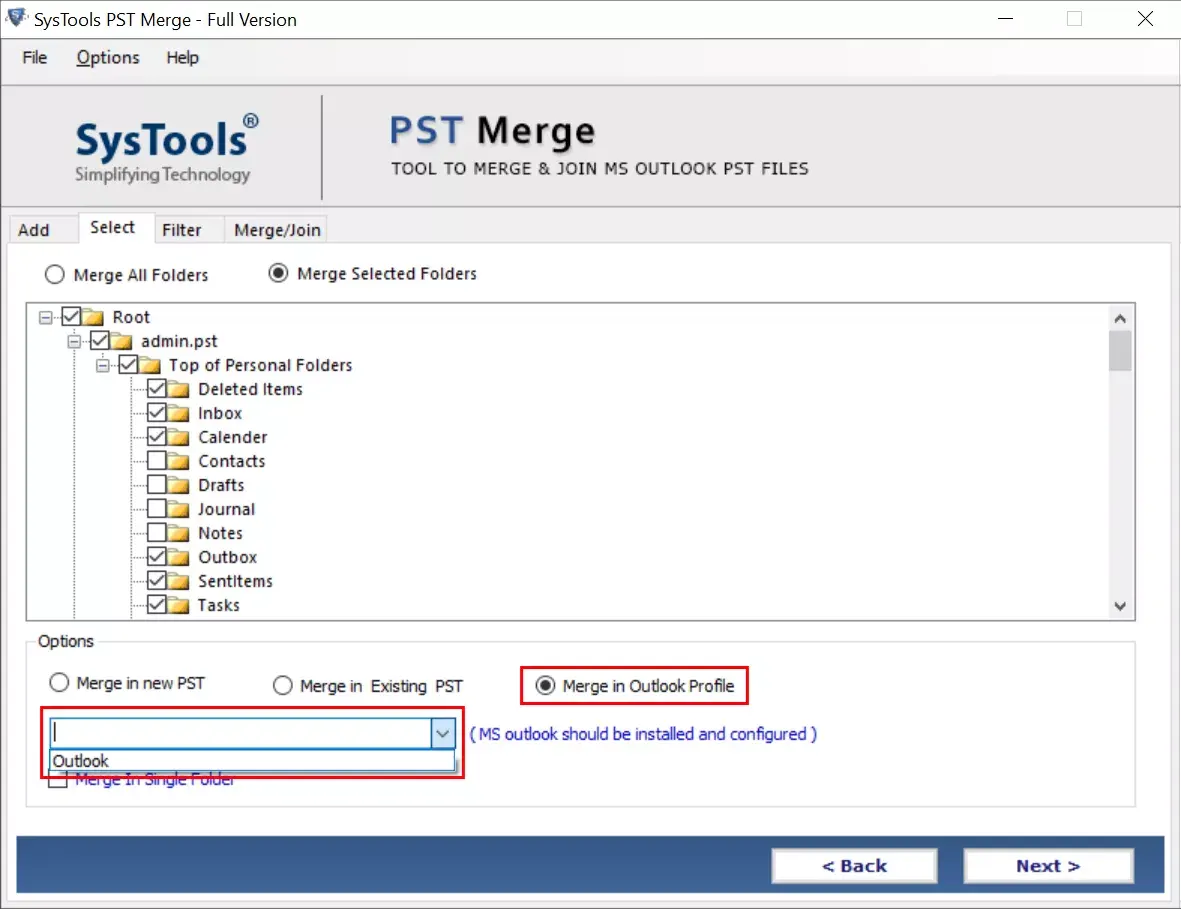Open the File menu
The width and height of the screenshot is (1181, 909).
[x=35, y=58]
